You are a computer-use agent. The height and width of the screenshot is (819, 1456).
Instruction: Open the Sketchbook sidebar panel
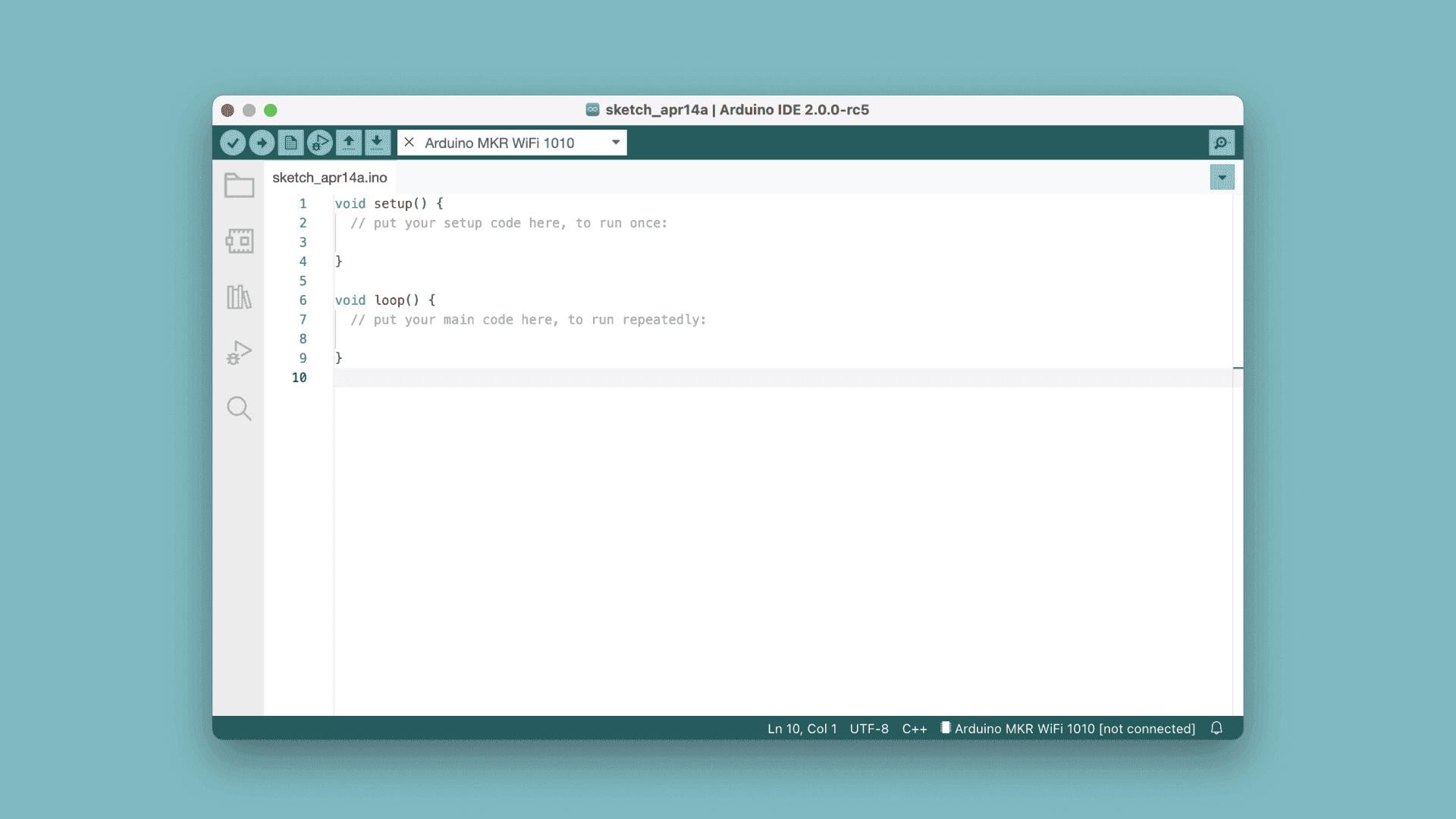pyautogui.click(x=240, y=185)
